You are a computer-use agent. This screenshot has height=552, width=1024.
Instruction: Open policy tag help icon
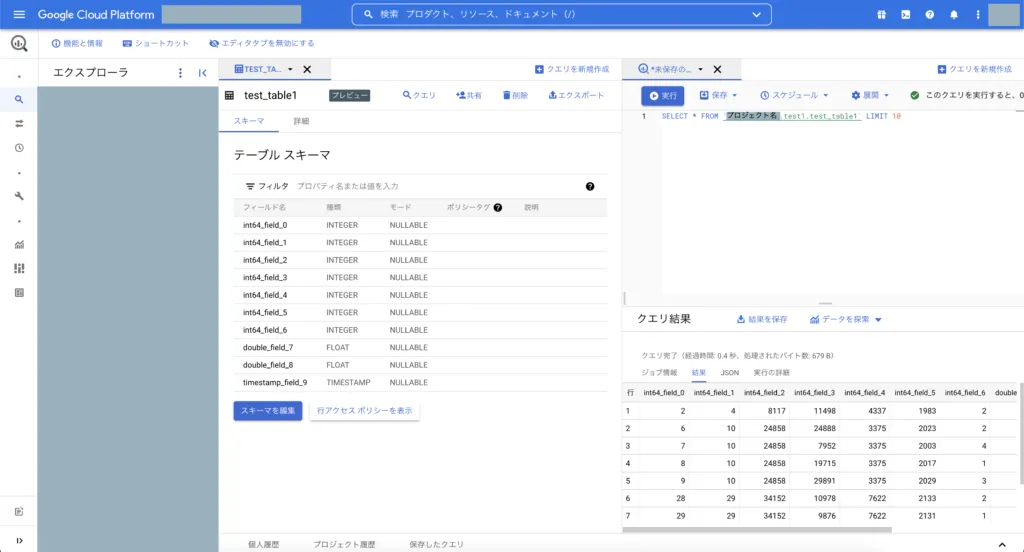point(498,207)
